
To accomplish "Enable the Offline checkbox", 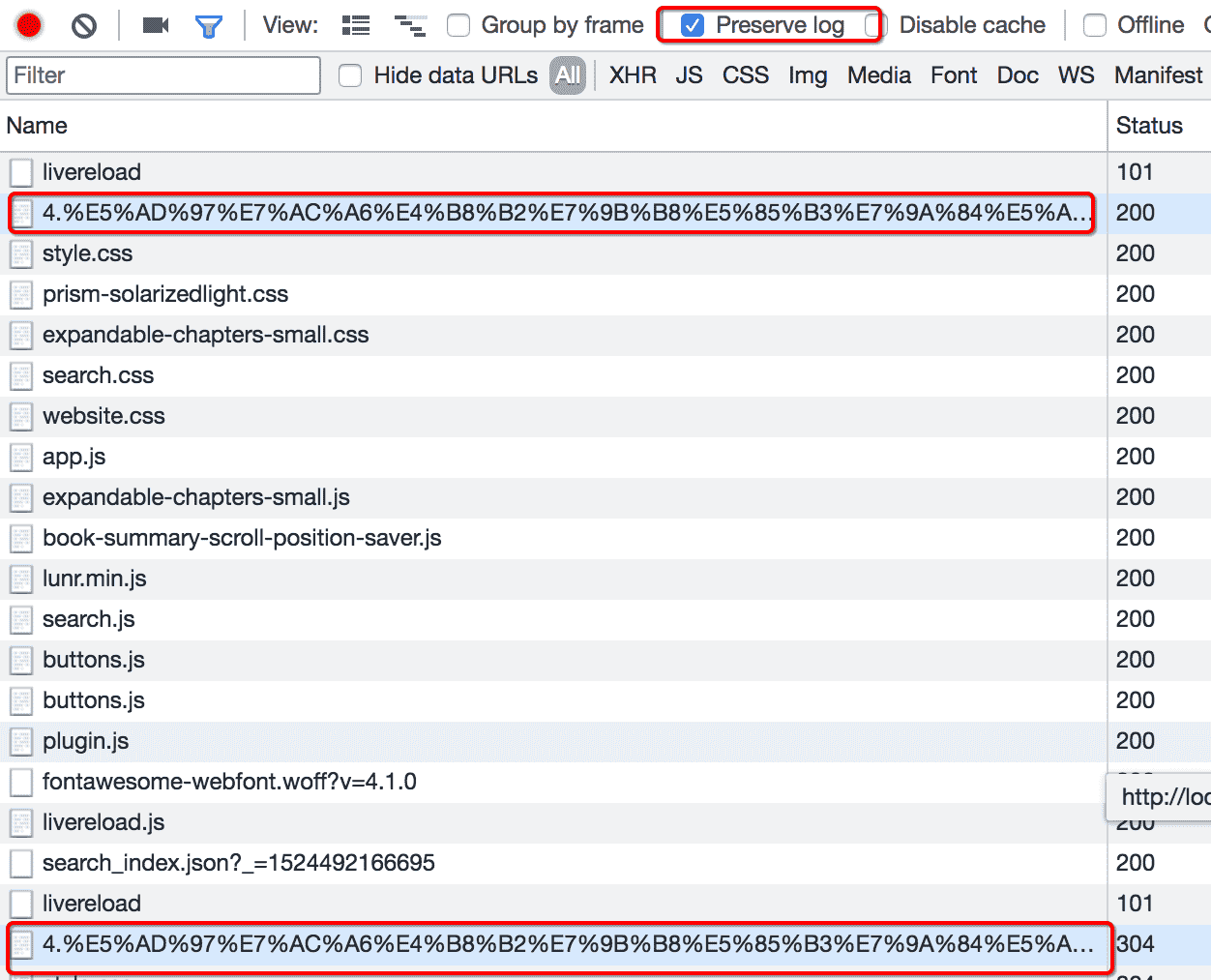I will [1095, 25].
